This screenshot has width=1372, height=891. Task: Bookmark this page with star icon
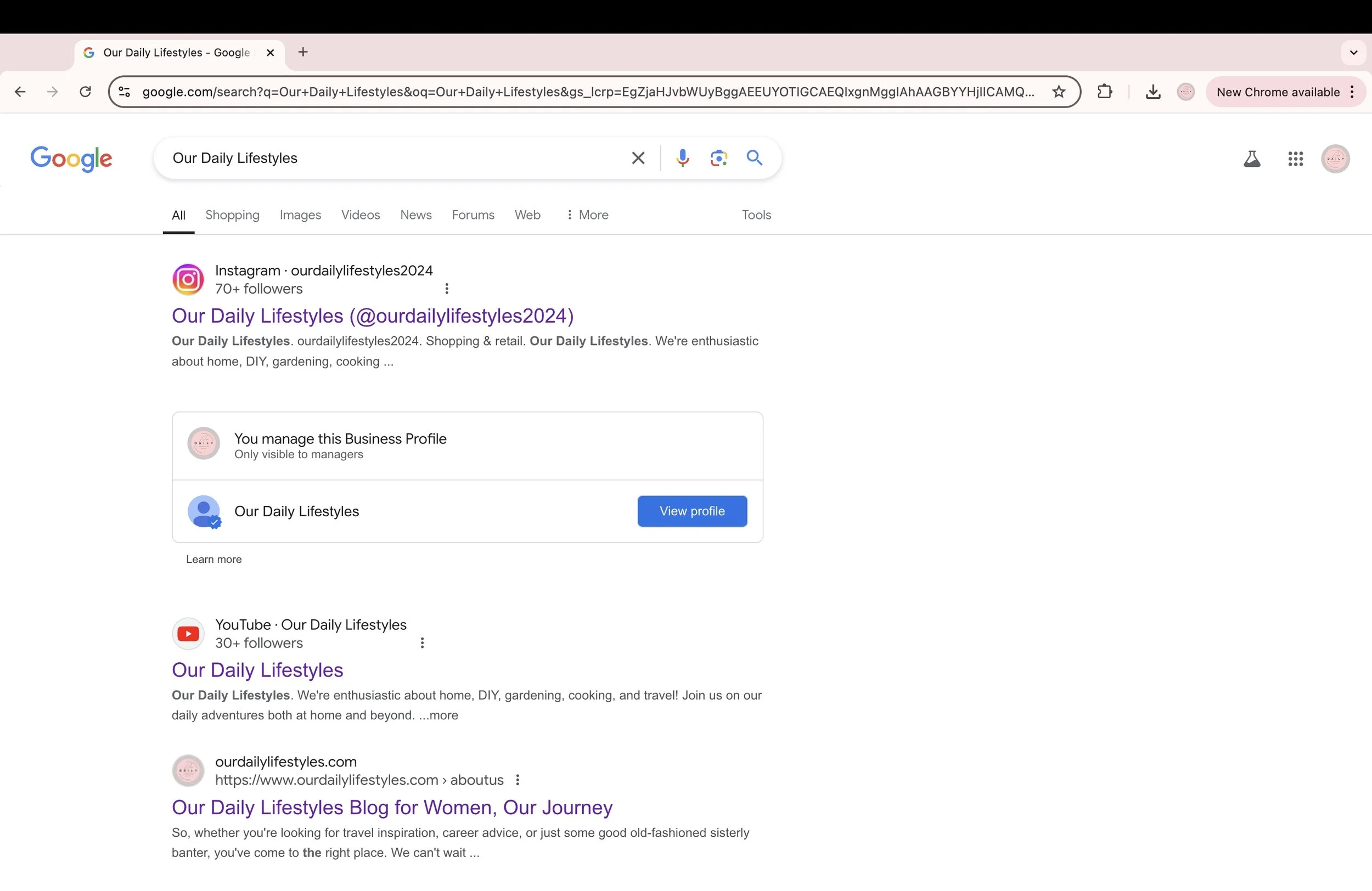click(1059, 92)
